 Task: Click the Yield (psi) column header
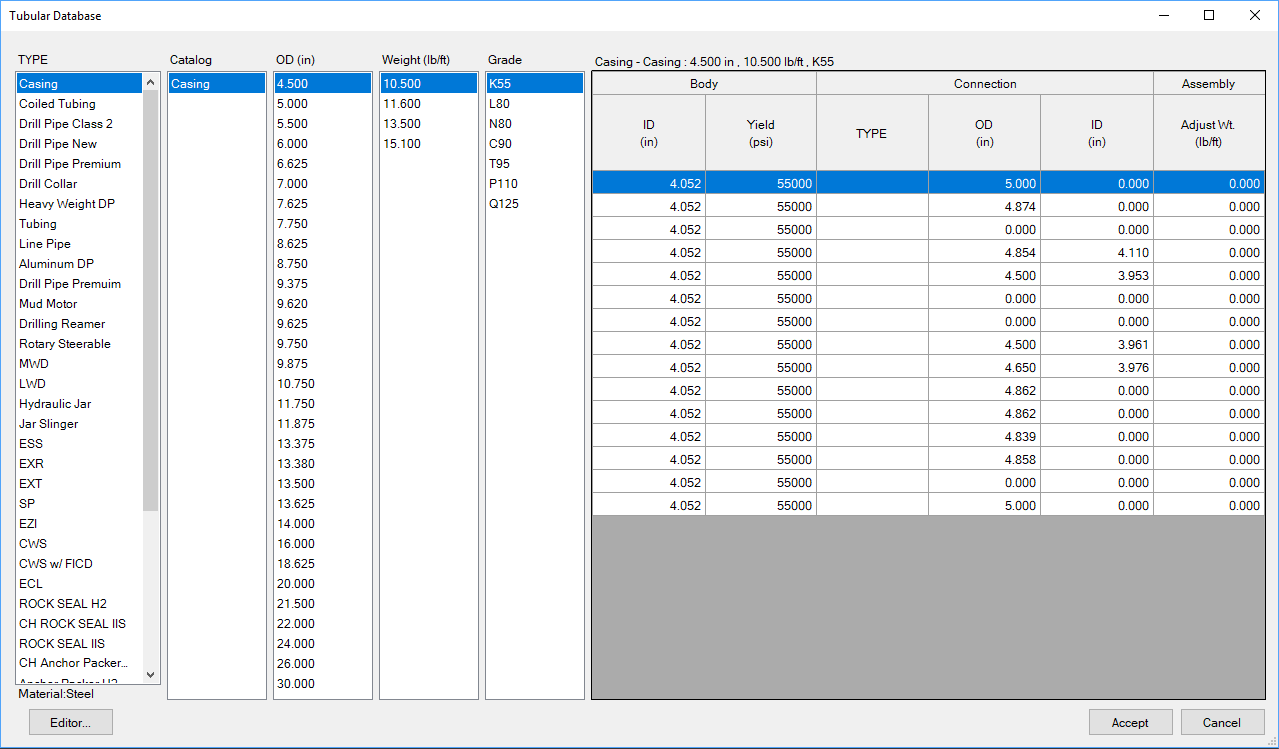[760, 132]
